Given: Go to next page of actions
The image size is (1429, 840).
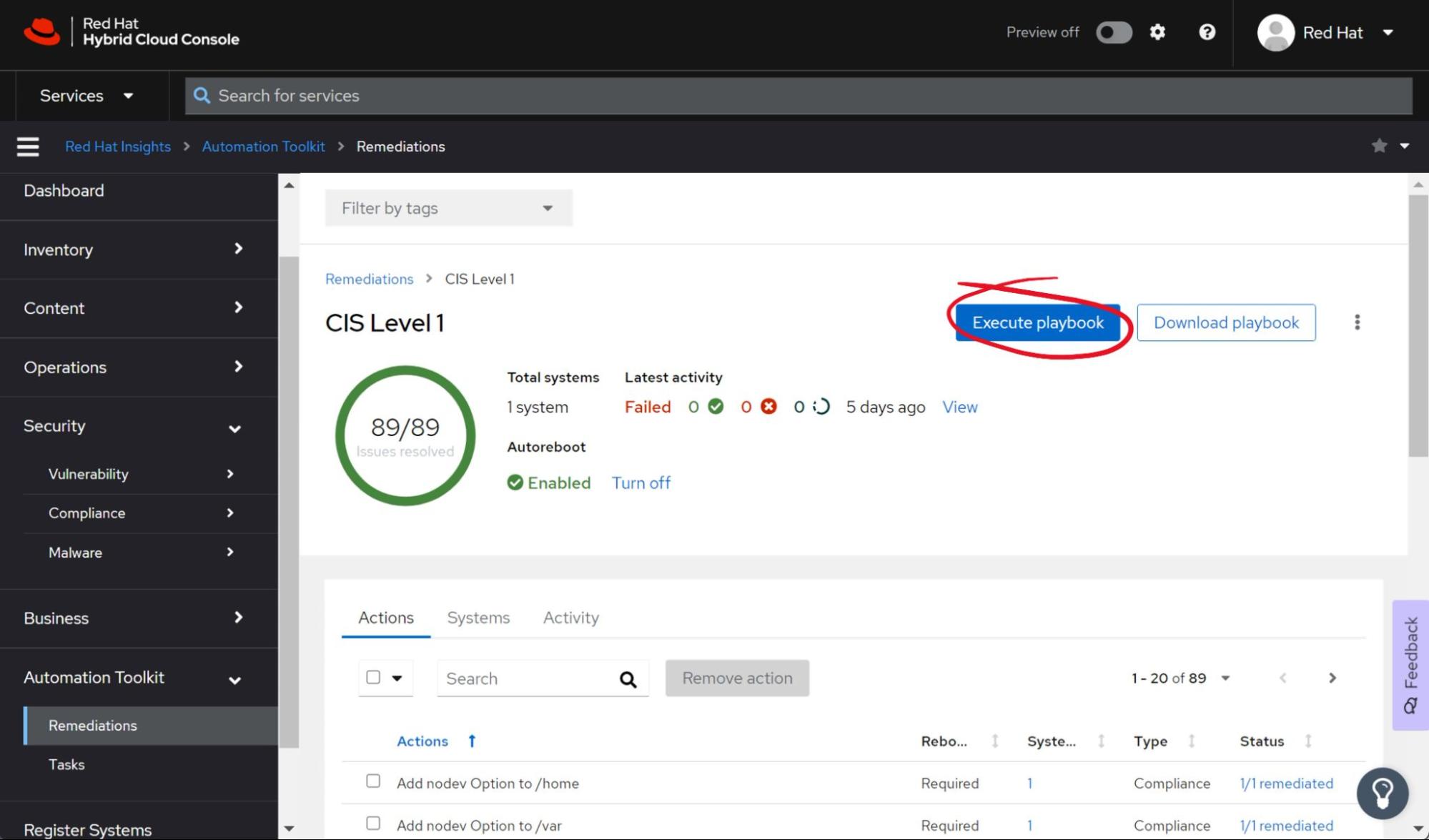Looking at the screenshot, I should (x=1332, y=678).
